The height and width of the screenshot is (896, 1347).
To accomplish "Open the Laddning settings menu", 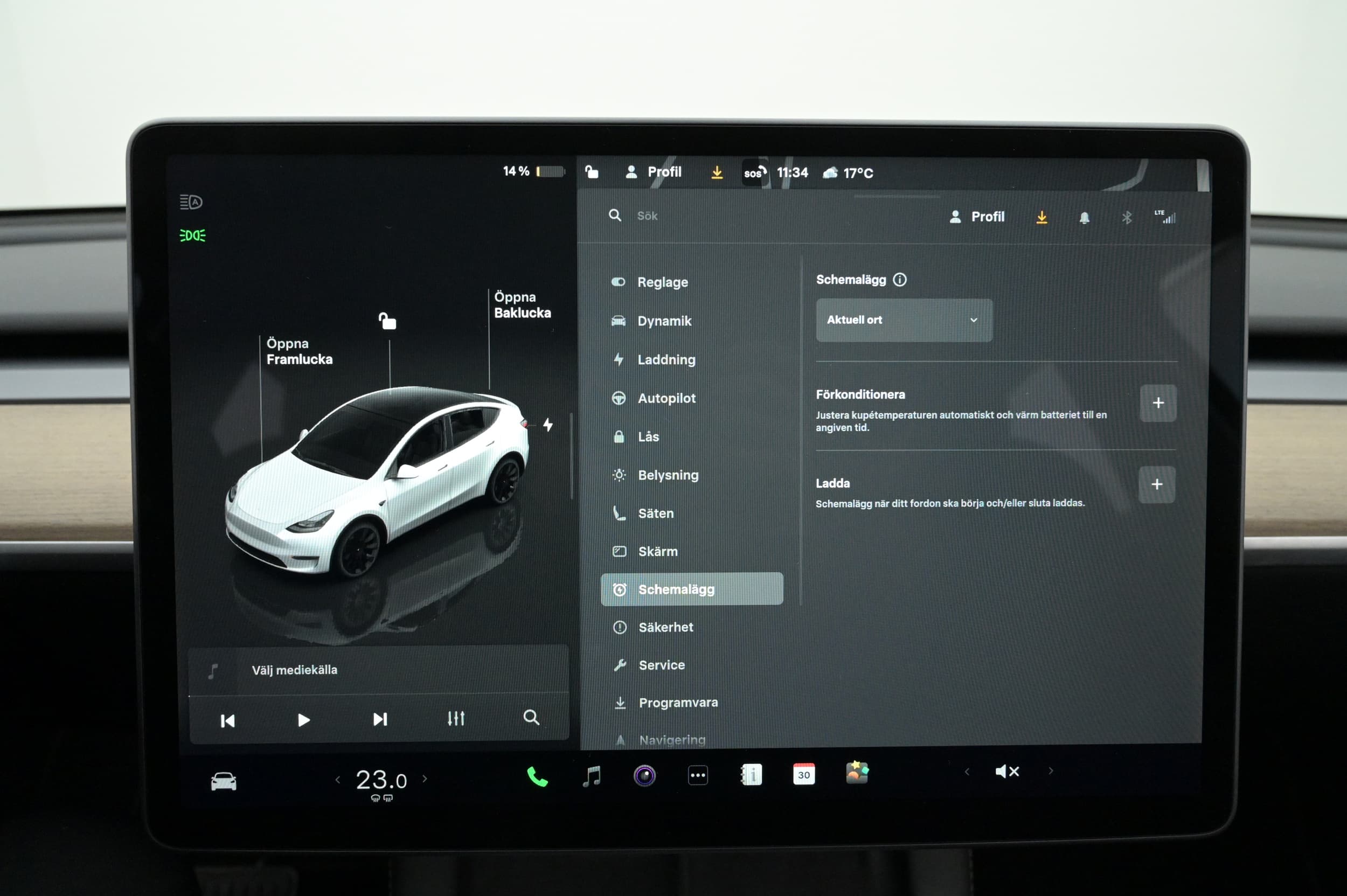I will [666, 359].
